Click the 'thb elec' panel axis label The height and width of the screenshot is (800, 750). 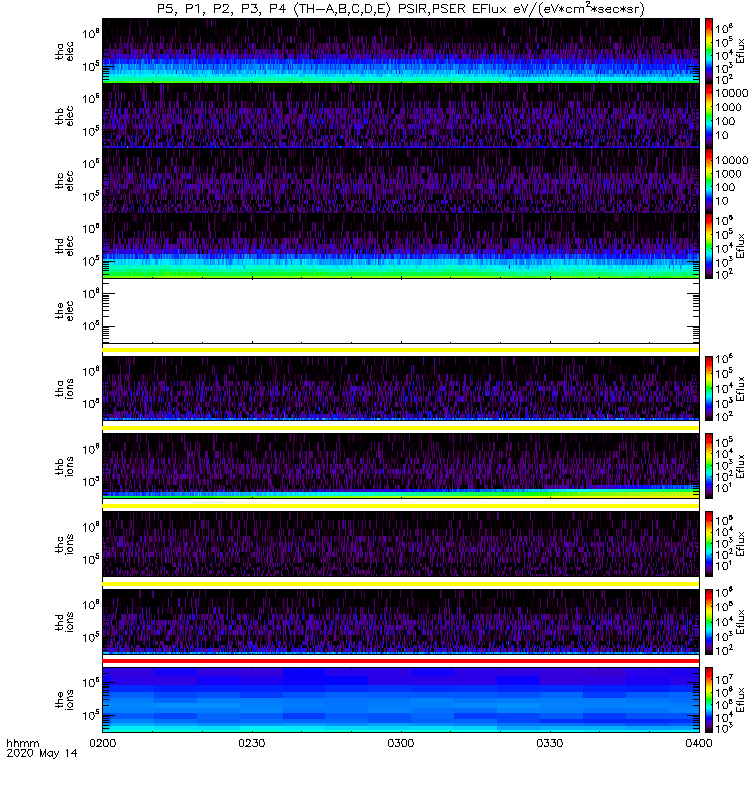click(x=64, y=116)
